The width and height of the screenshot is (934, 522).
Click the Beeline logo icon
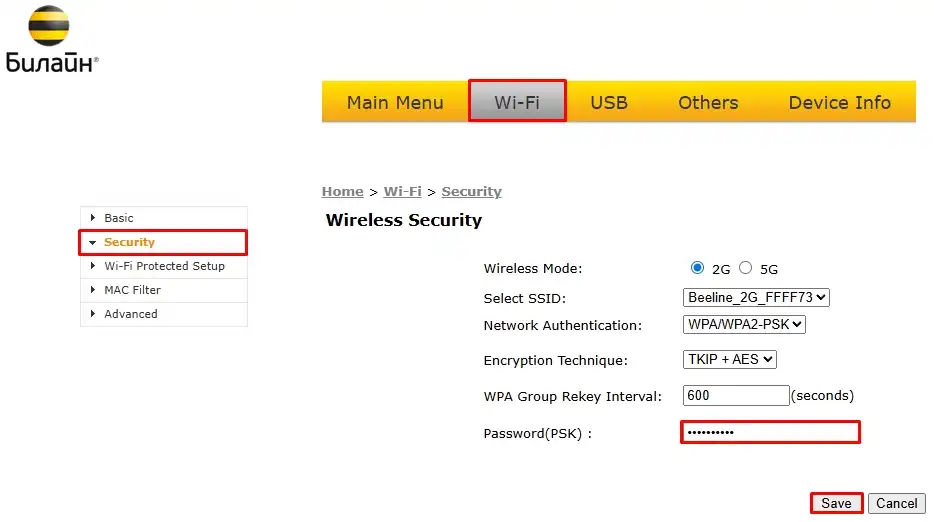[x=48, y=27]
